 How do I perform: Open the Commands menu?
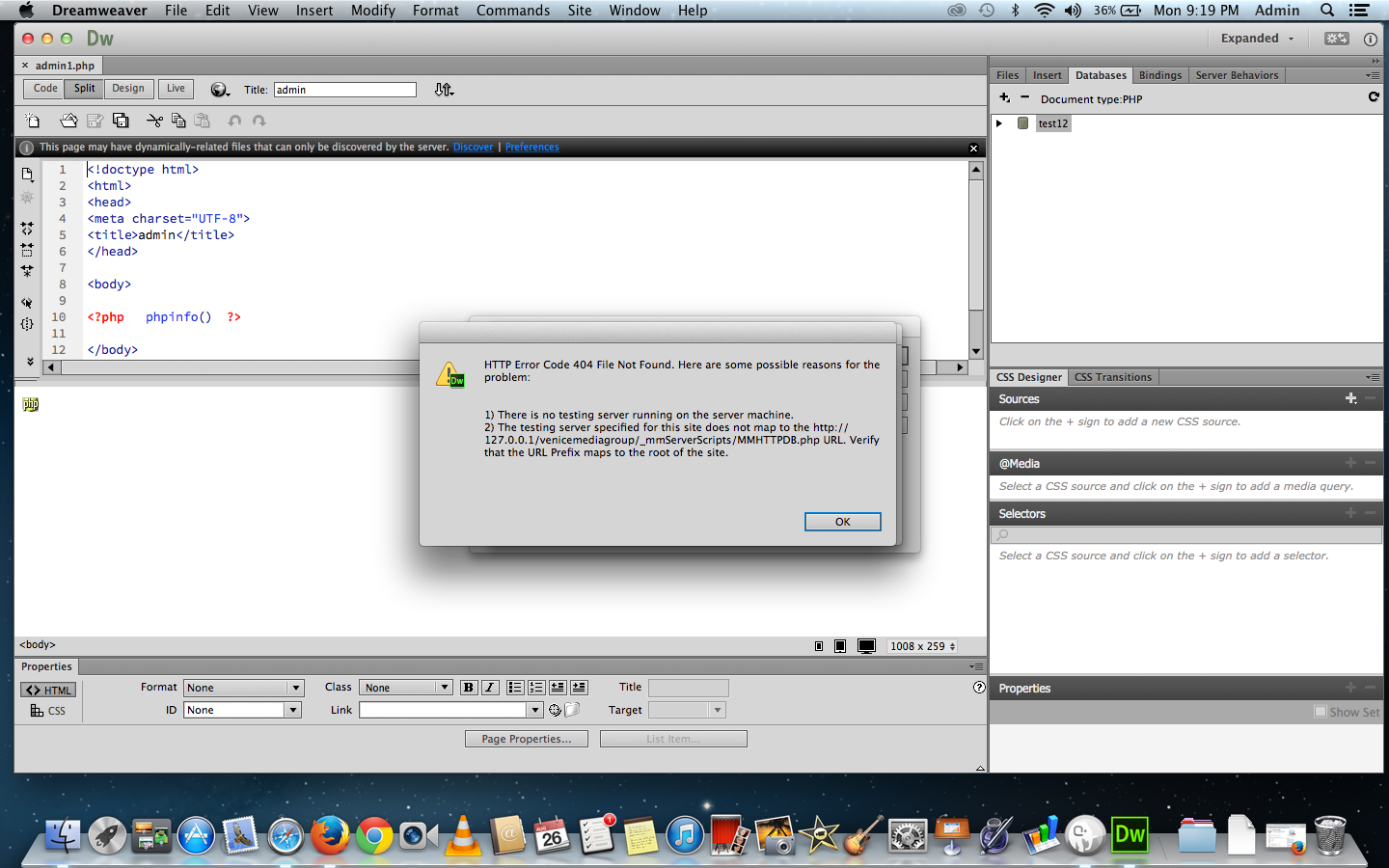click(x=513, y=11)
